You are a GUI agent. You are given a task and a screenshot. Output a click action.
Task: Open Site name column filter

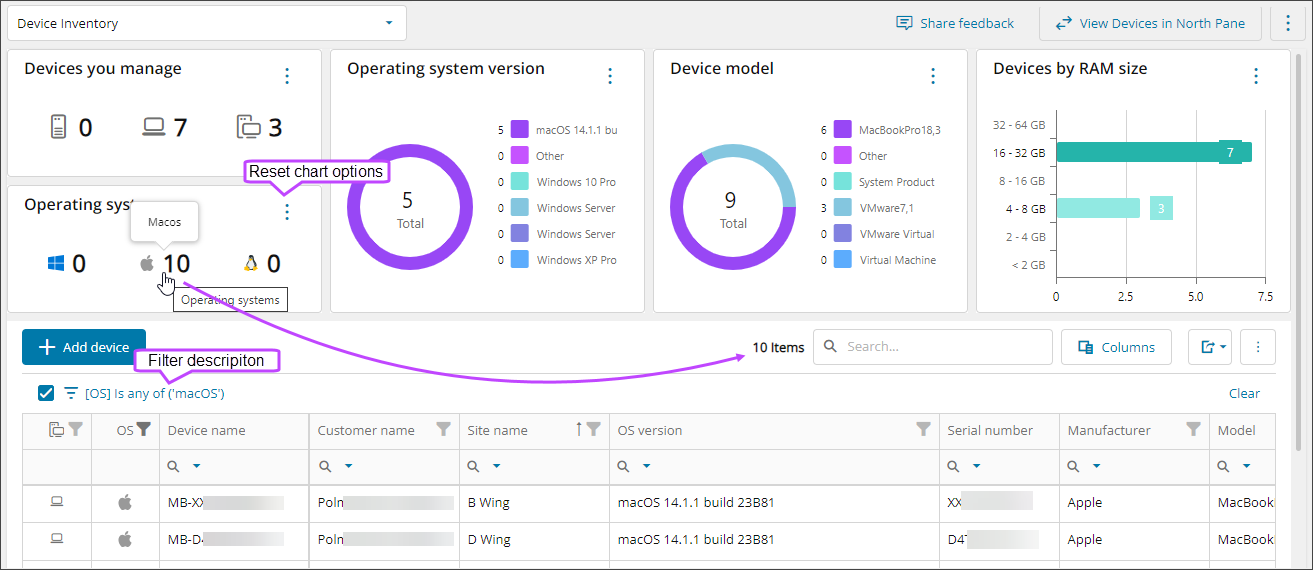pyautogui.click(x=593, y=429)
